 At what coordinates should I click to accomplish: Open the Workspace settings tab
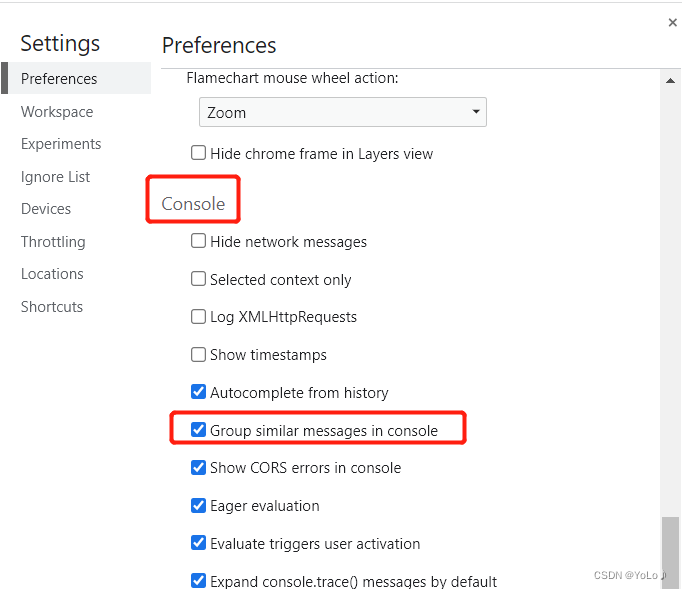[x=57, y=112]
